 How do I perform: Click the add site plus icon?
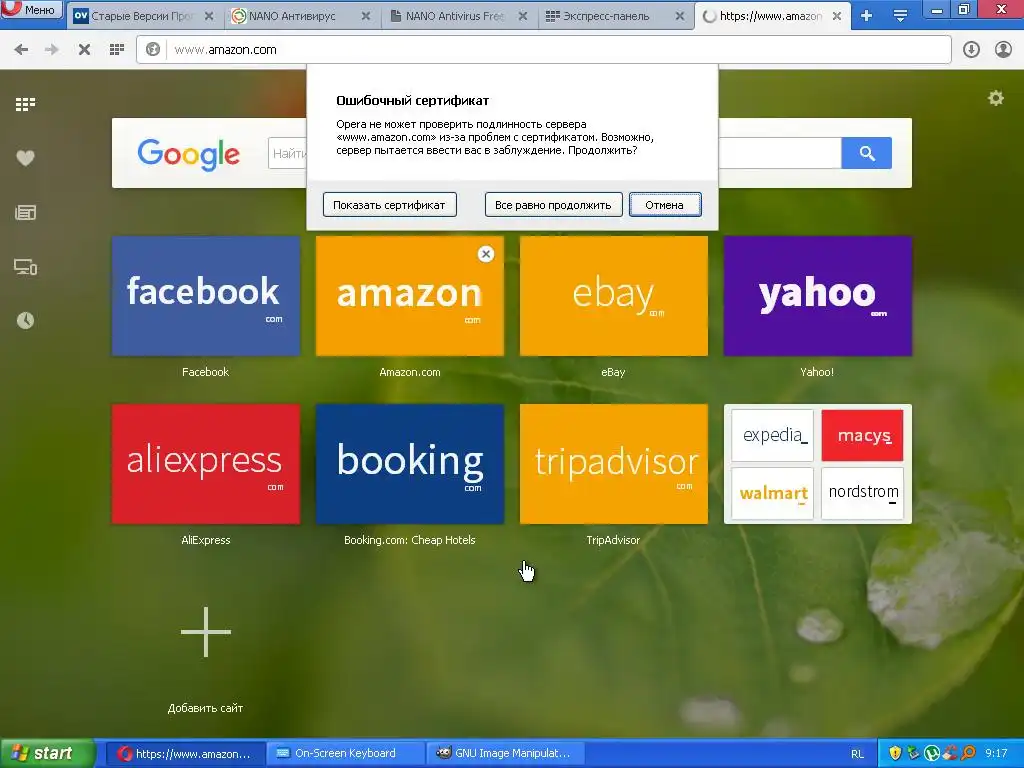[x=206, y=632]
